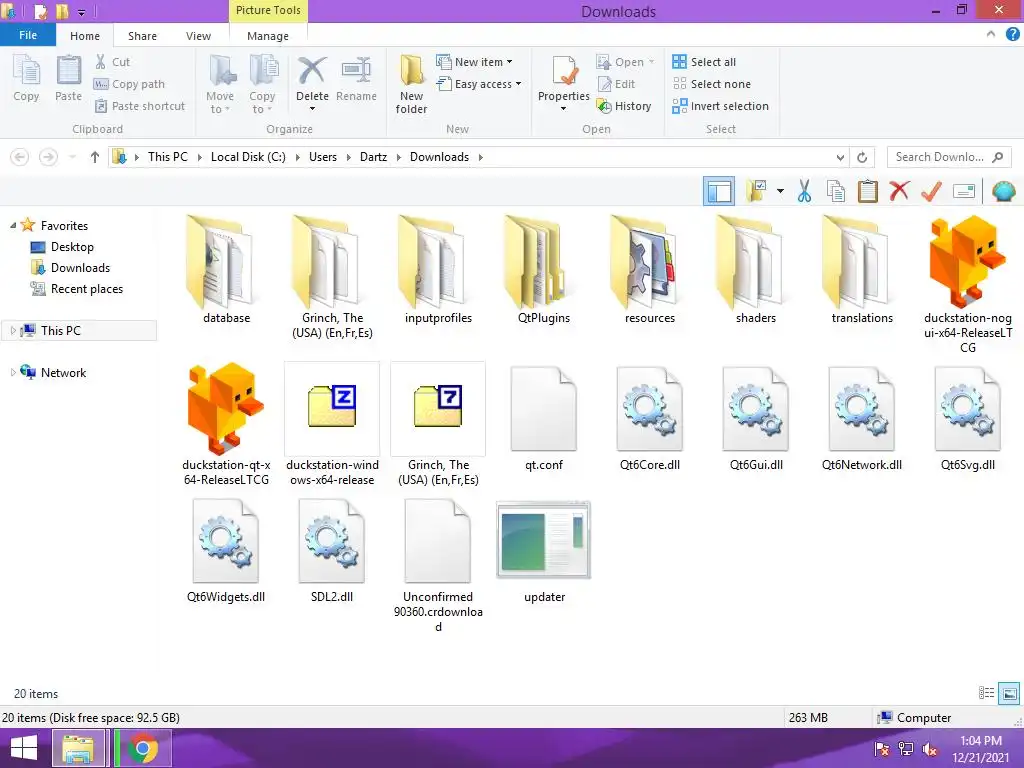Switch to the View tab
1024x768 pixels.
coord(199,36)
